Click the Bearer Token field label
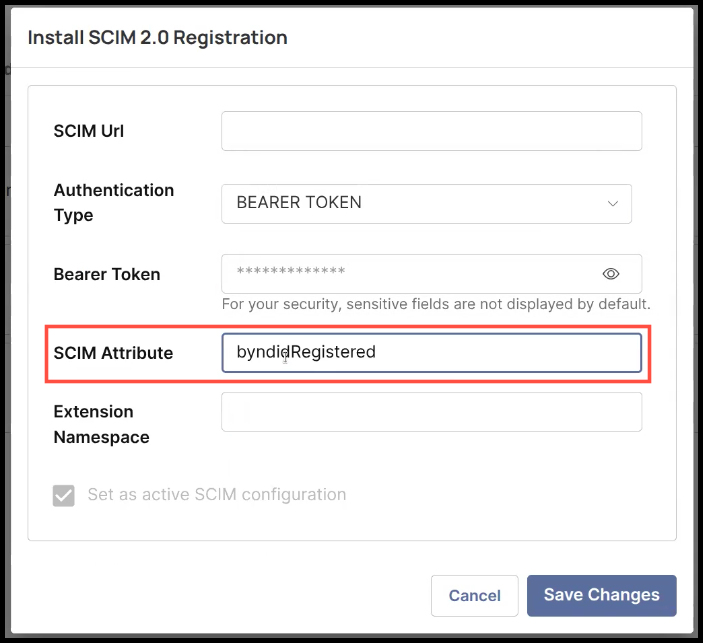The width and height of the screenshot is (703, 643). click(107, 274)
